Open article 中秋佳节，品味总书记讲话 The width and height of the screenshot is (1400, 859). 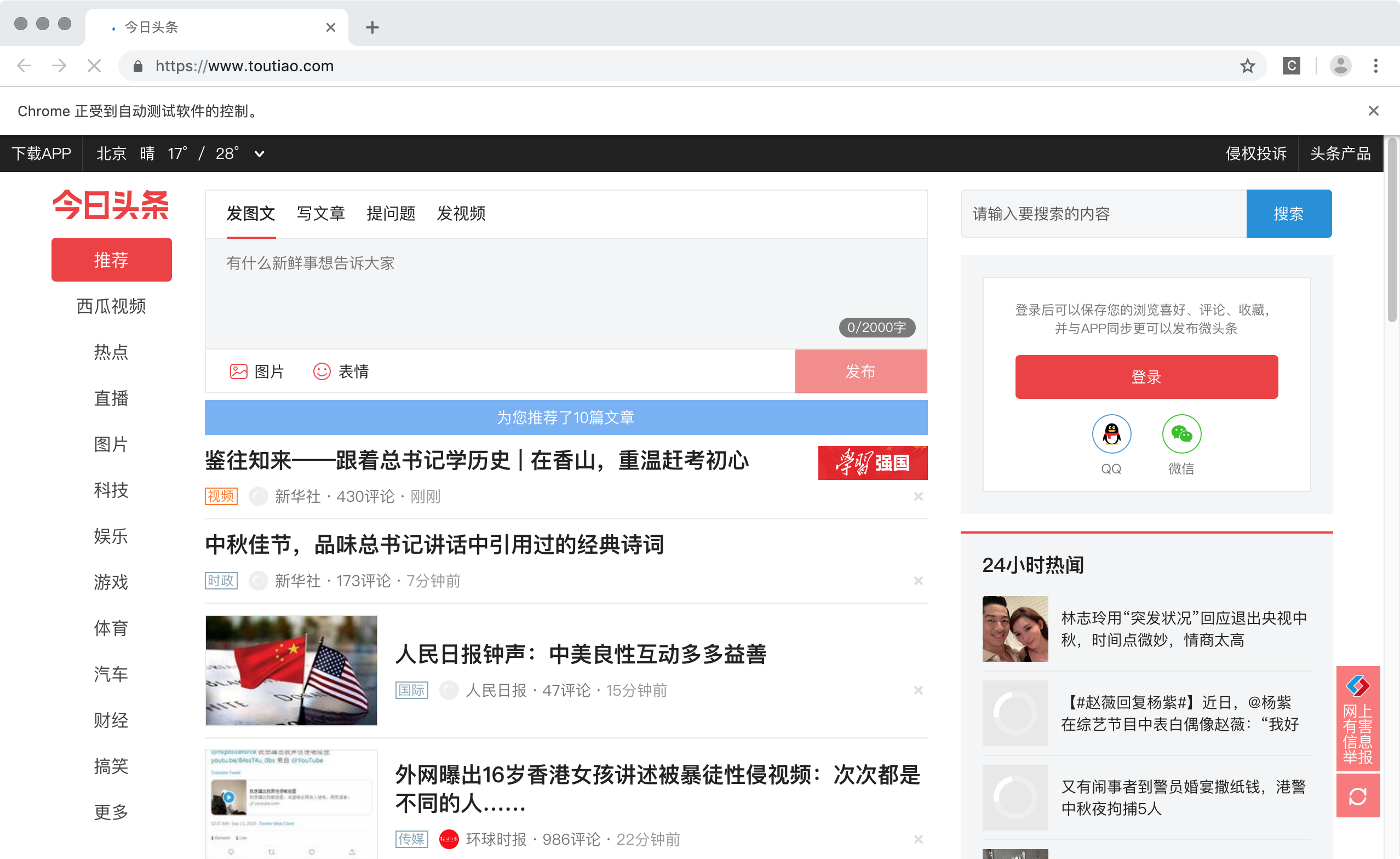tap(435, 545)
